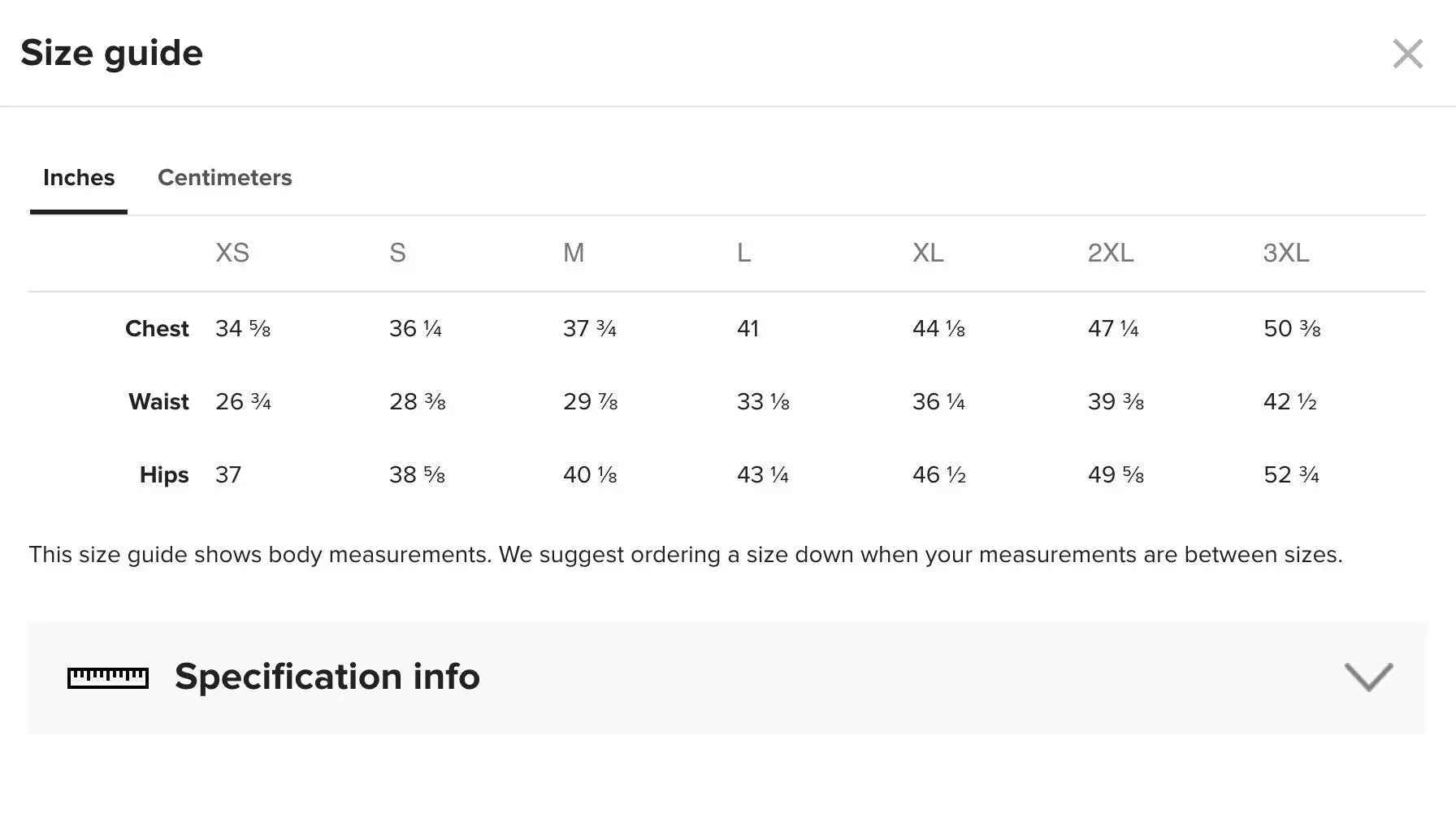This screenshot has width=1456, height=818.
Task: Pick the 3XL size column header
Action: point(1286,253)
